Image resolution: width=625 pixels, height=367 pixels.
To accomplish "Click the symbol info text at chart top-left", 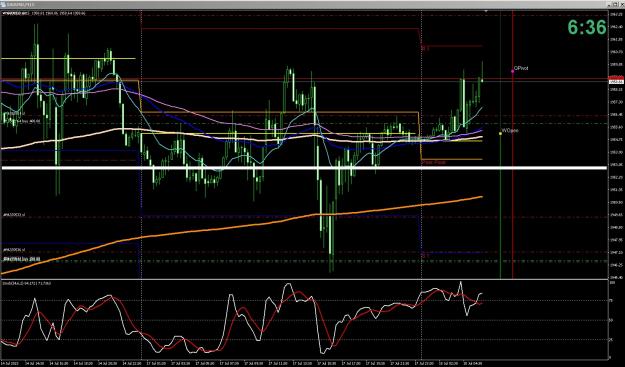I will (44, 13).
